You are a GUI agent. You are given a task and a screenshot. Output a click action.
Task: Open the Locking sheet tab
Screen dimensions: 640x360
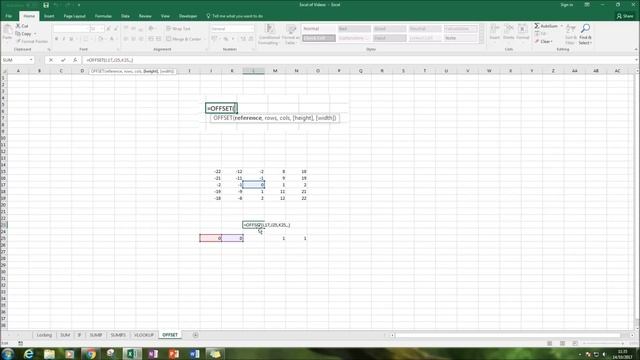tap(44, 335)
